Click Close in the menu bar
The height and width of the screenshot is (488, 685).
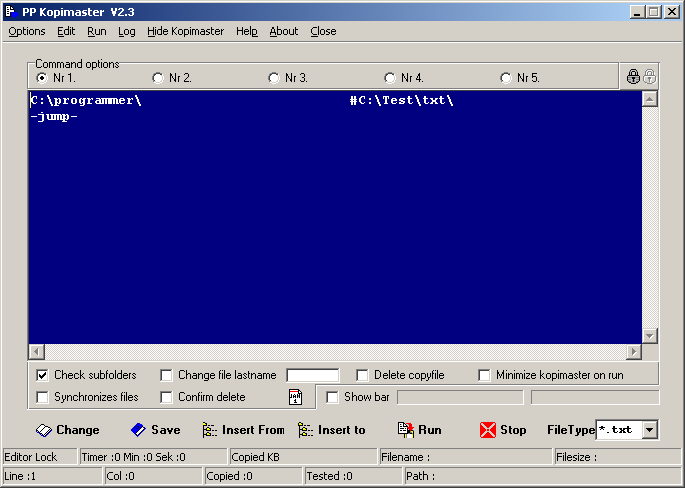(323, 31)
